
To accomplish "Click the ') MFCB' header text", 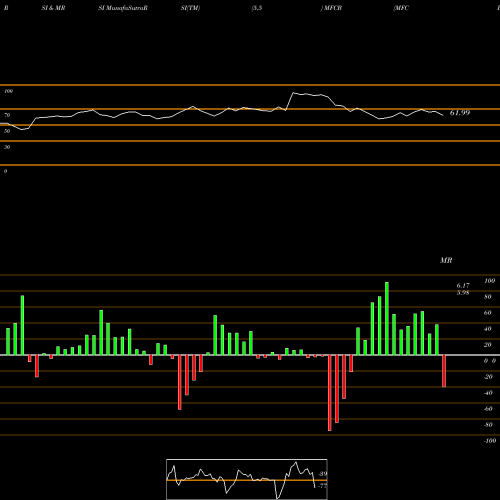I will 331,8.
